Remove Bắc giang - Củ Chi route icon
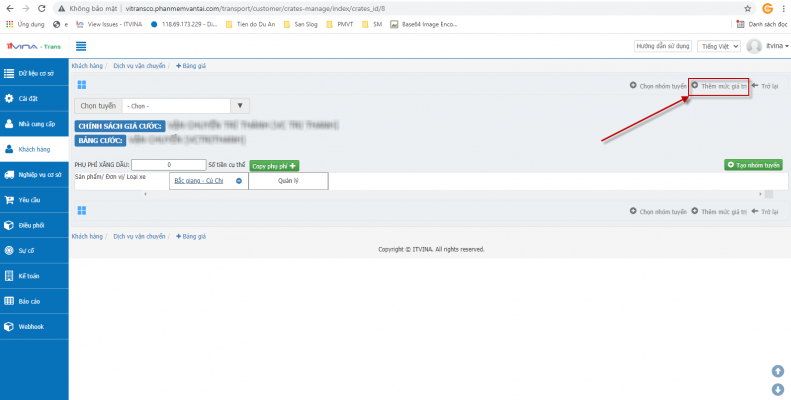791x400 pixels. [238, 181]
